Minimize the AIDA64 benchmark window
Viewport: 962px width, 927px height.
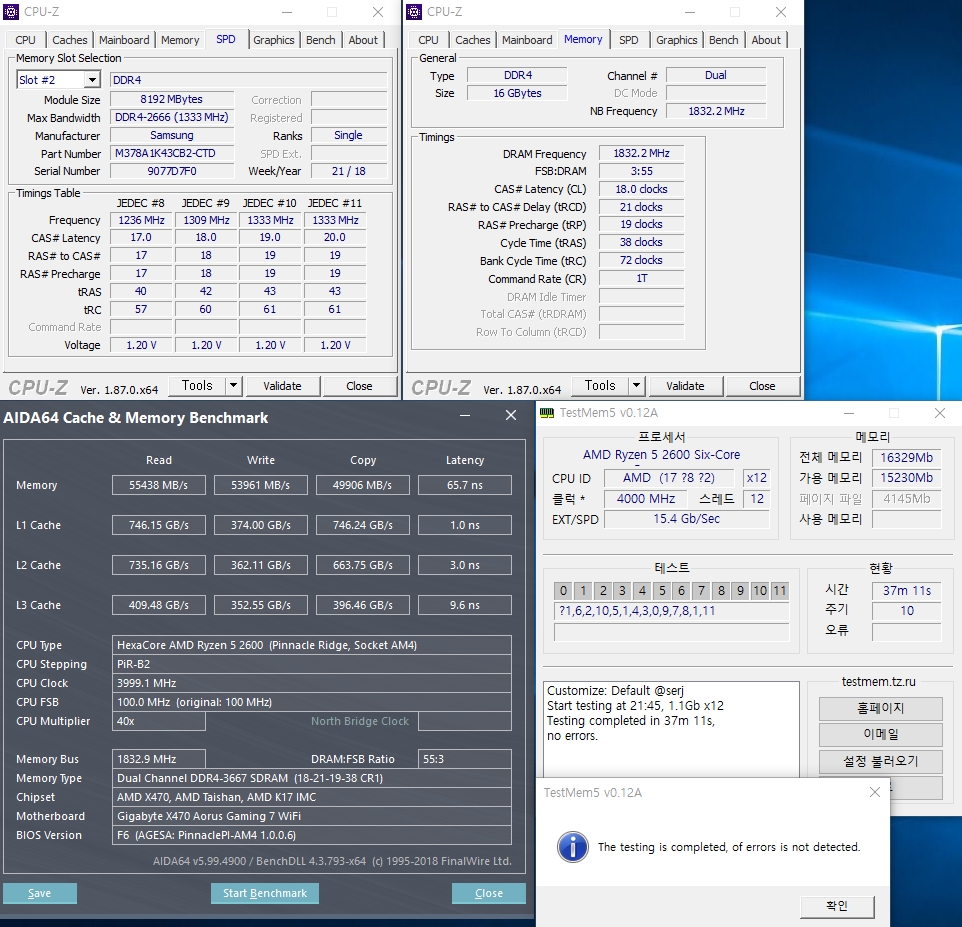point(465,415)
